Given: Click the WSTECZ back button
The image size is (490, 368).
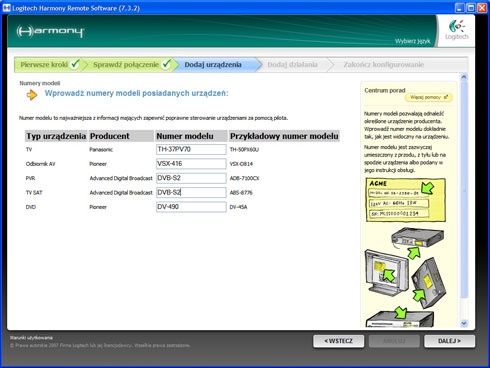Looking at the screenshot, I should pyautogui.click(x=338, y=341).
